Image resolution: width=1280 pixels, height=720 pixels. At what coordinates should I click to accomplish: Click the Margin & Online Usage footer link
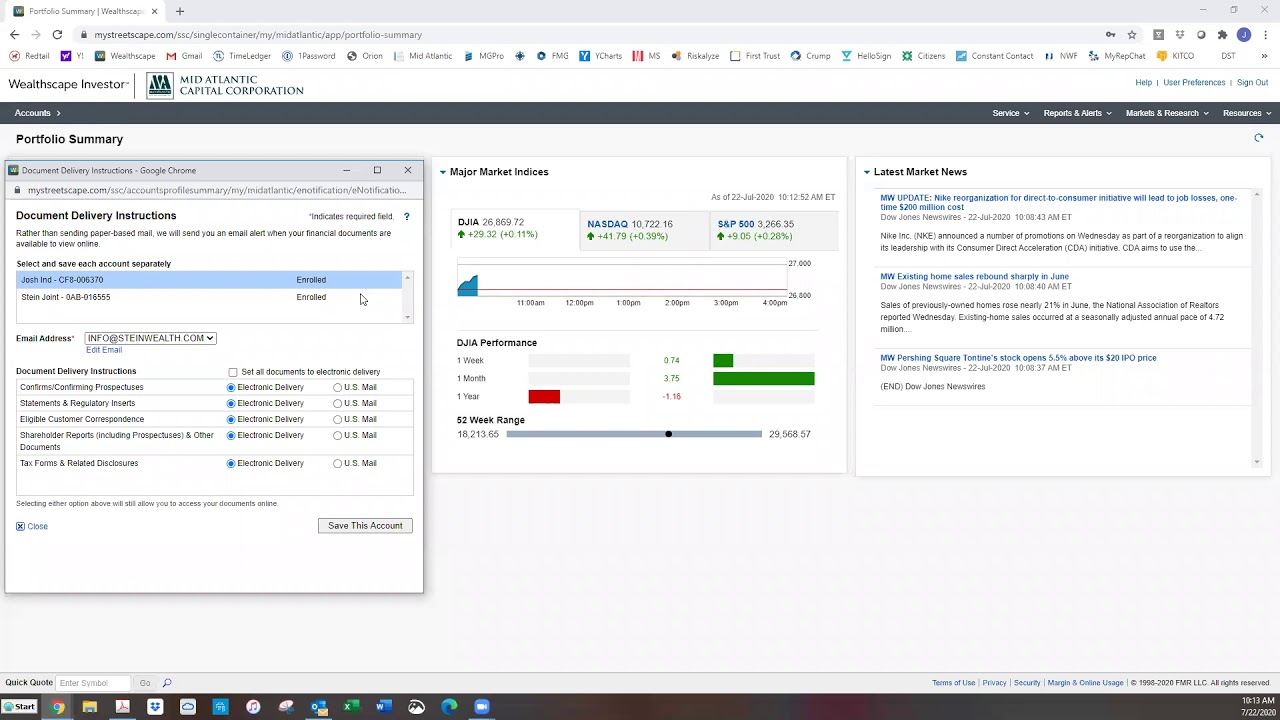pyautogui.click(x=1085, y=683)
